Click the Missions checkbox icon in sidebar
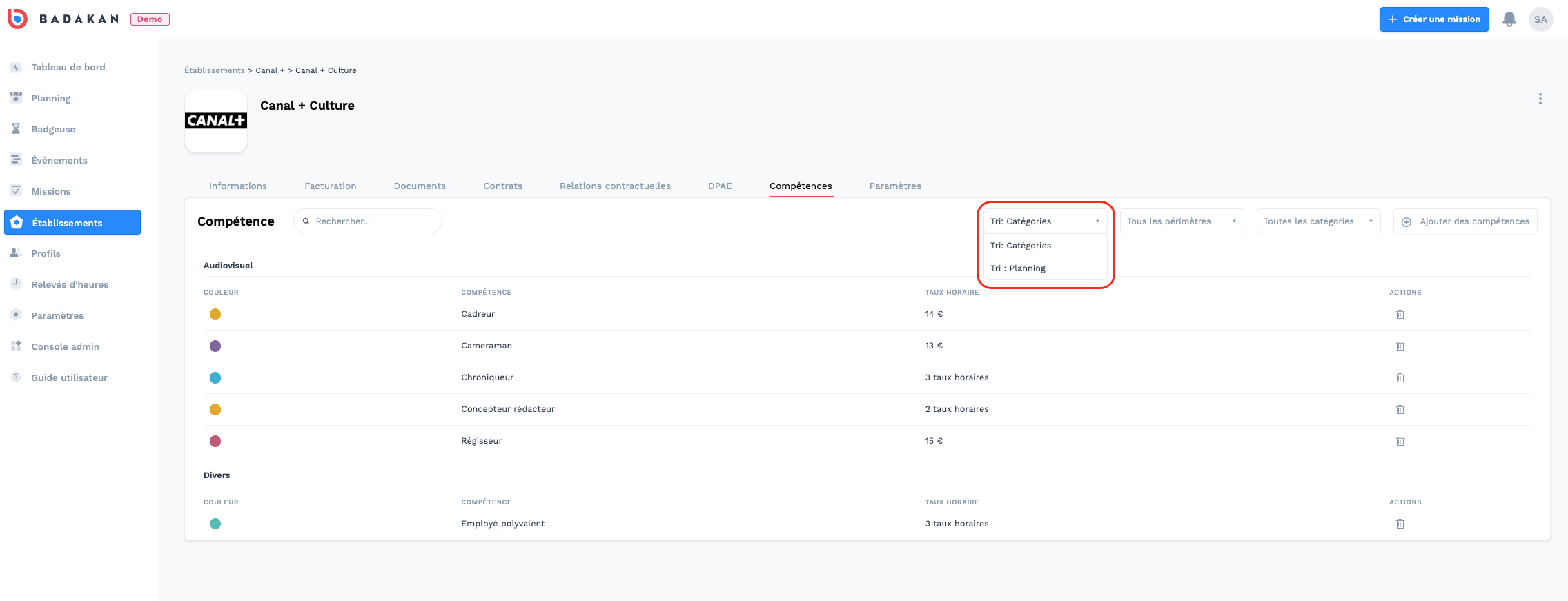Viewport: 1568px width, 601px height. click(16, 191)
